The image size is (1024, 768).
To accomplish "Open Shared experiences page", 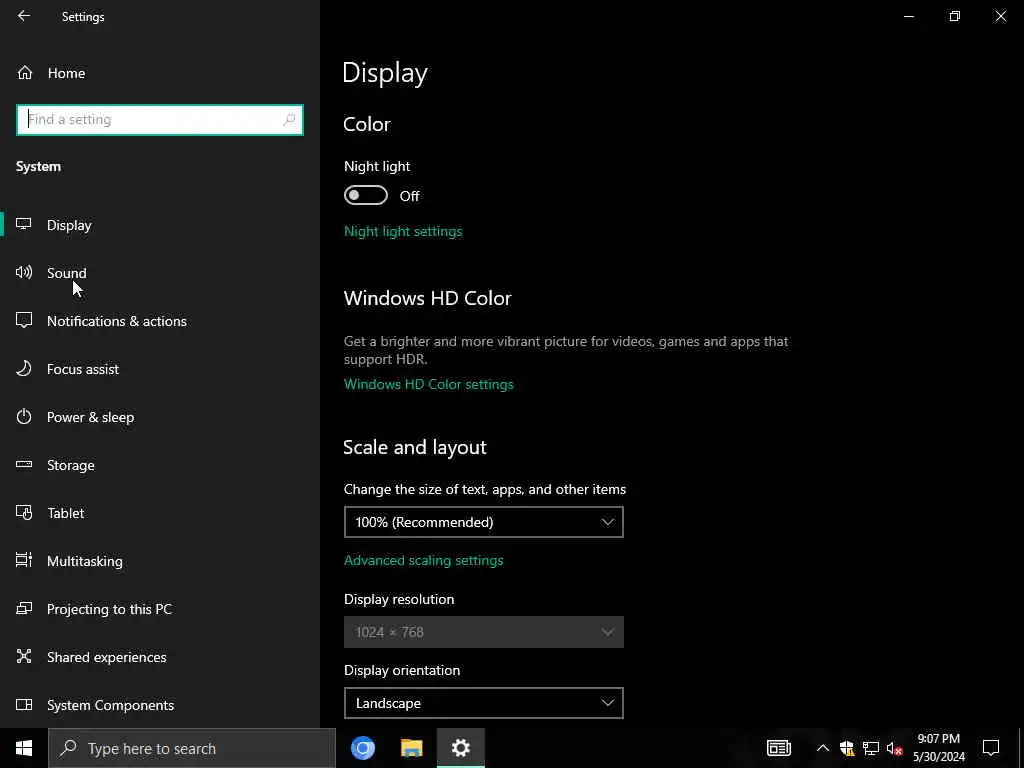I will coord(160,657).
